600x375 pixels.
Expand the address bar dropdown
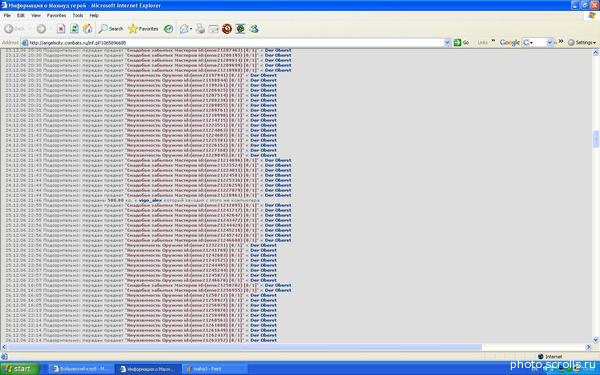click(447, 43)
